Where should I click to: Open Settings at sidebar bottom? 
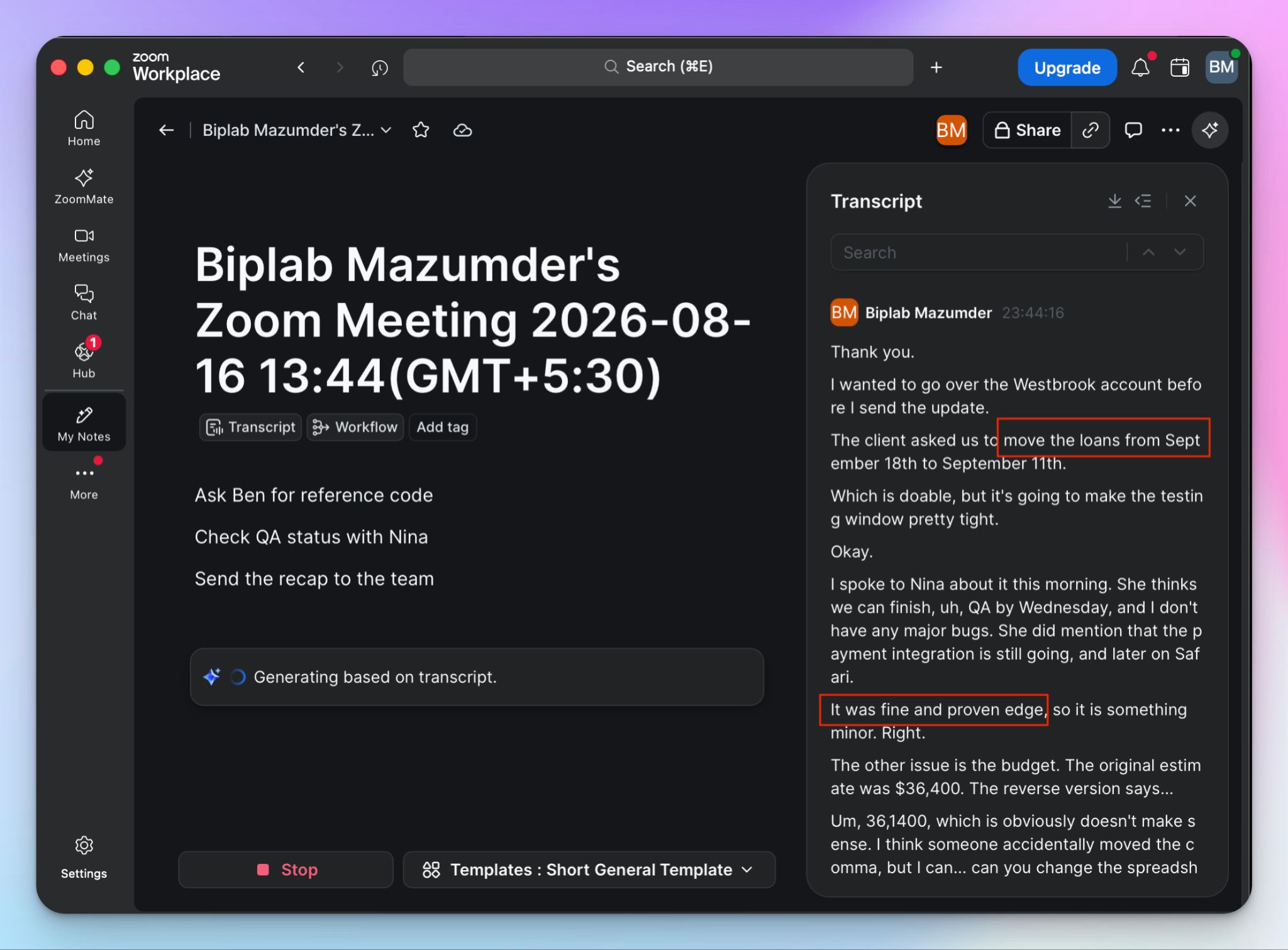[84, 858]
